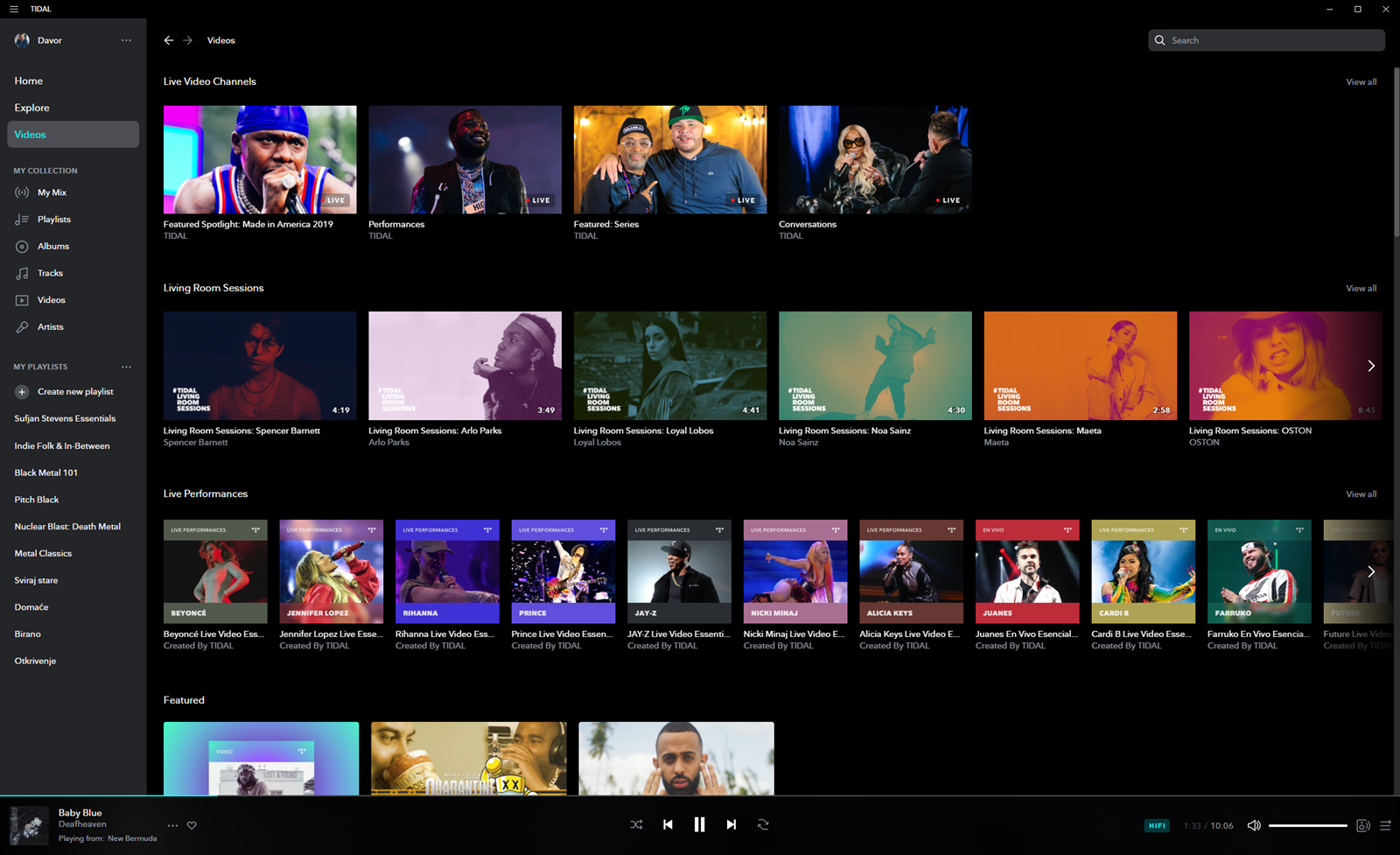Play Living Room Sessions: Noa Sainz video

[x=875, y=366]
